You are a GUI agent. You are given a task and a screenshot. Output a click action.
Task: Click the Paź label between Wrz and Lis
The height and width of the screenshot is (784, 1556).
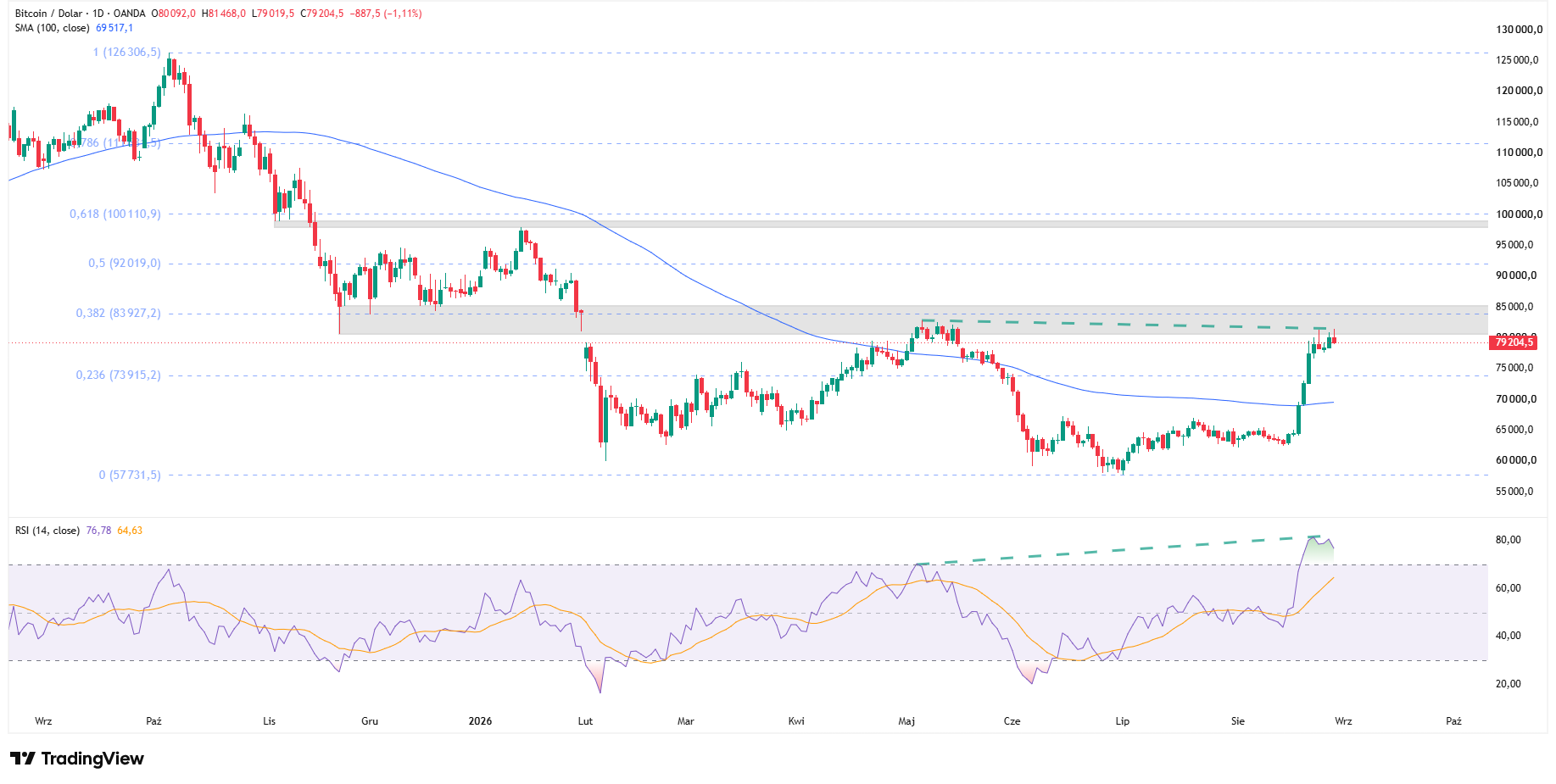(x=153, y=721)
